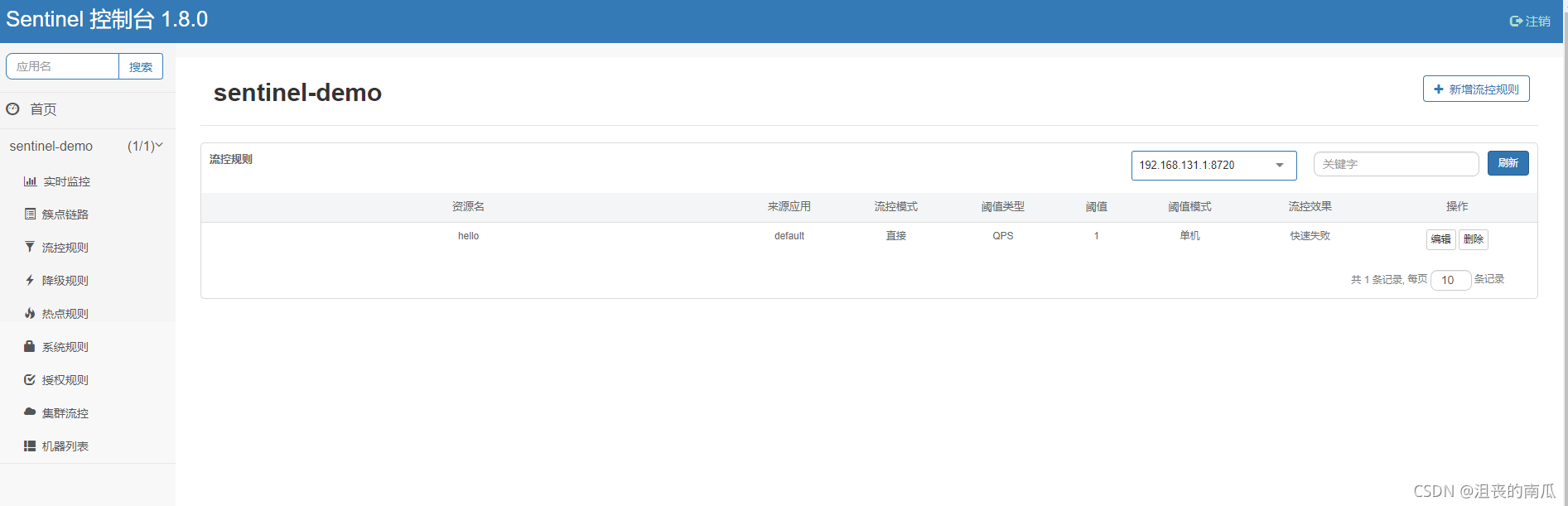
Task: Click the (1/1) machine count label
Action: (140, 146)
